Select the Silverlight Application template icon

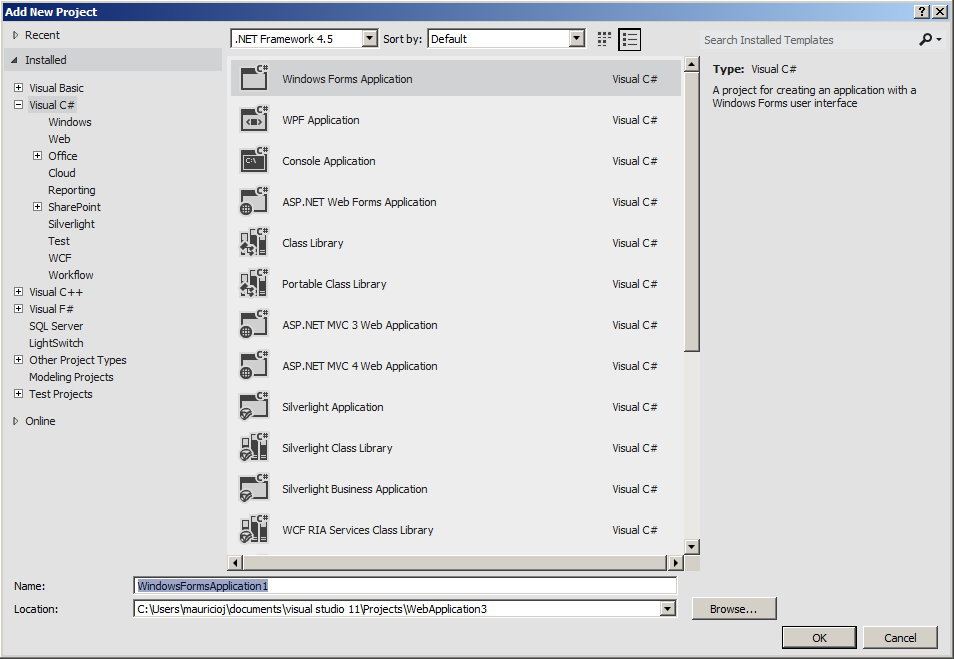tap(253, 406)
